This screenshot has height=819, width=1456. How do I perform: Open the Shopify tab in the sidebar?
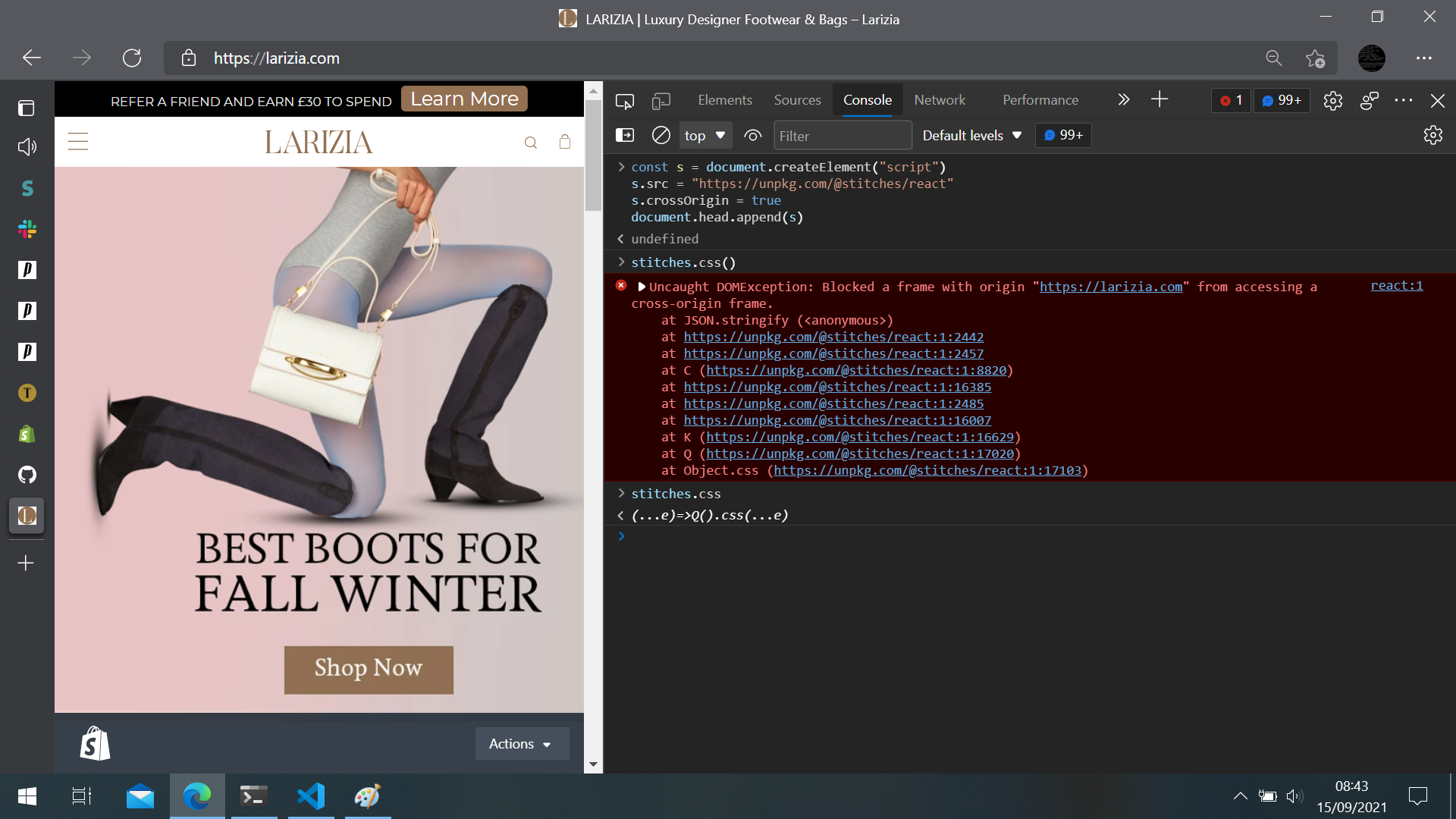point(27,434)
